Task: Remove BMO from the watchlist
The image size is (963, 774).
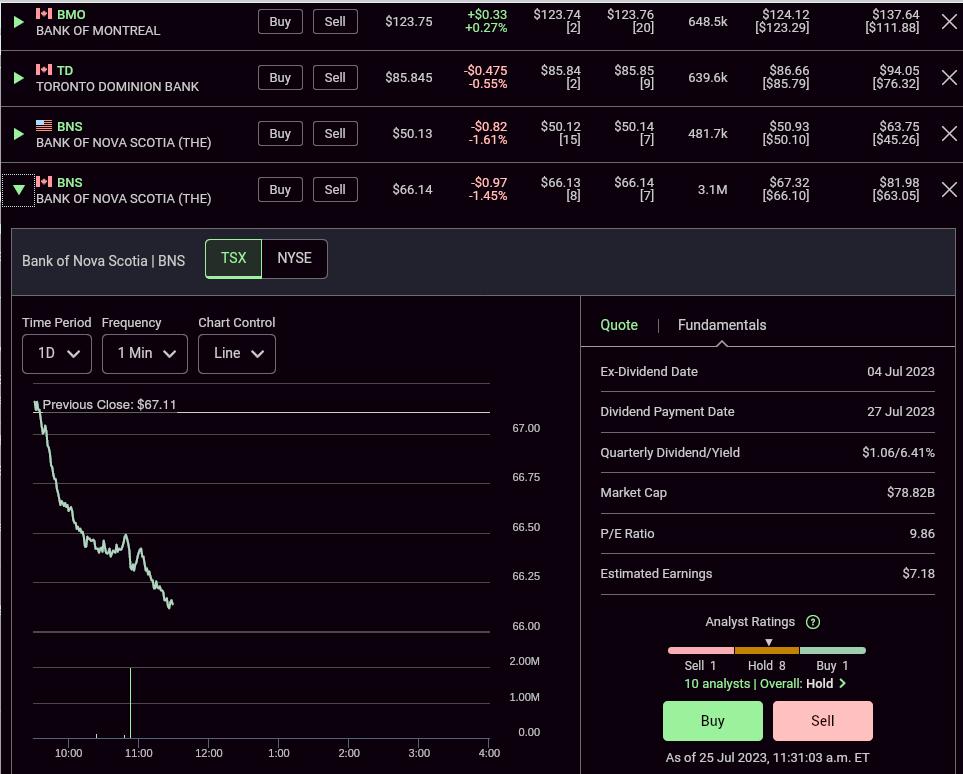Action: point(949,22)
